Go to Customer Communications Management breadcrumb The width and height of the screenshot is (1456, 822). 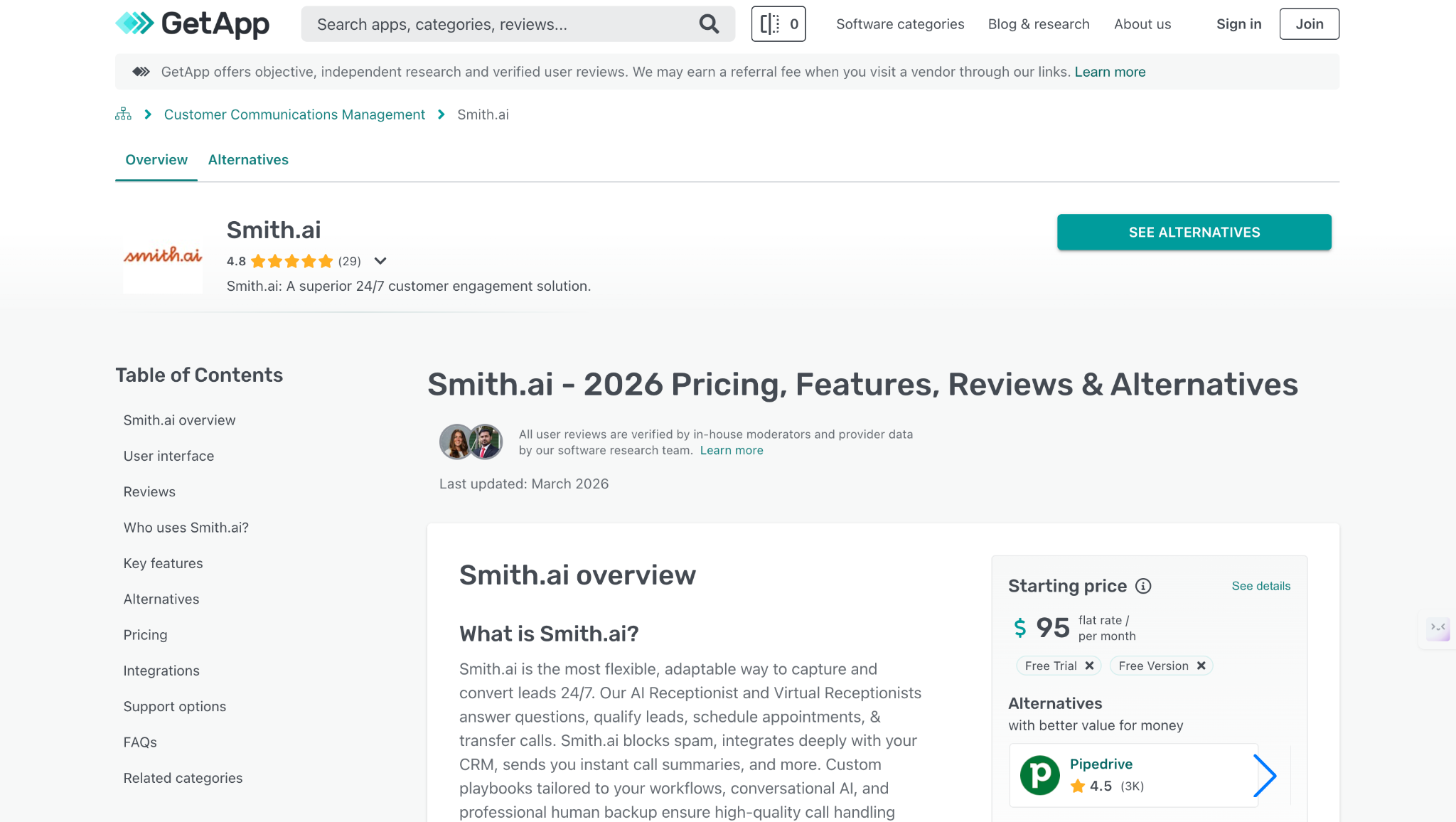coord(294,114)
